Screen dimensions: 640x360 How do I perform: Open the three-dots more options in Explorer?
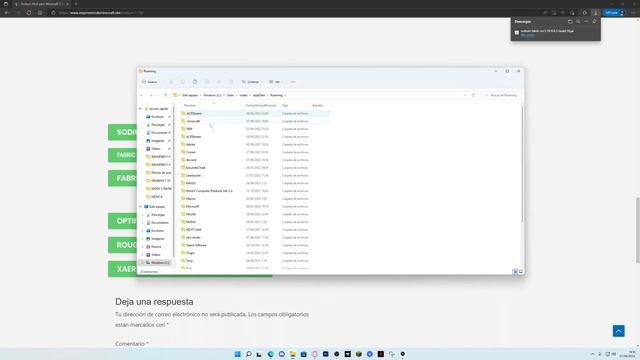(x=293, y=82)
